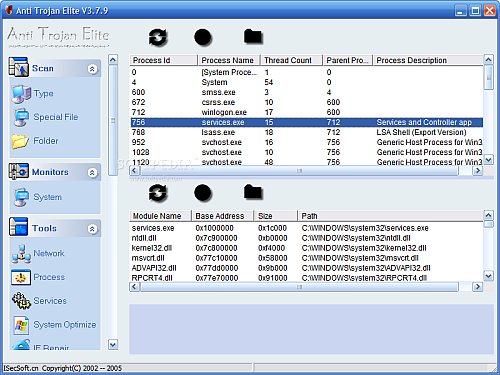Click the sidebar scroll-up arrow
Screen dimensions: 500x375
(x=113, y=60)
